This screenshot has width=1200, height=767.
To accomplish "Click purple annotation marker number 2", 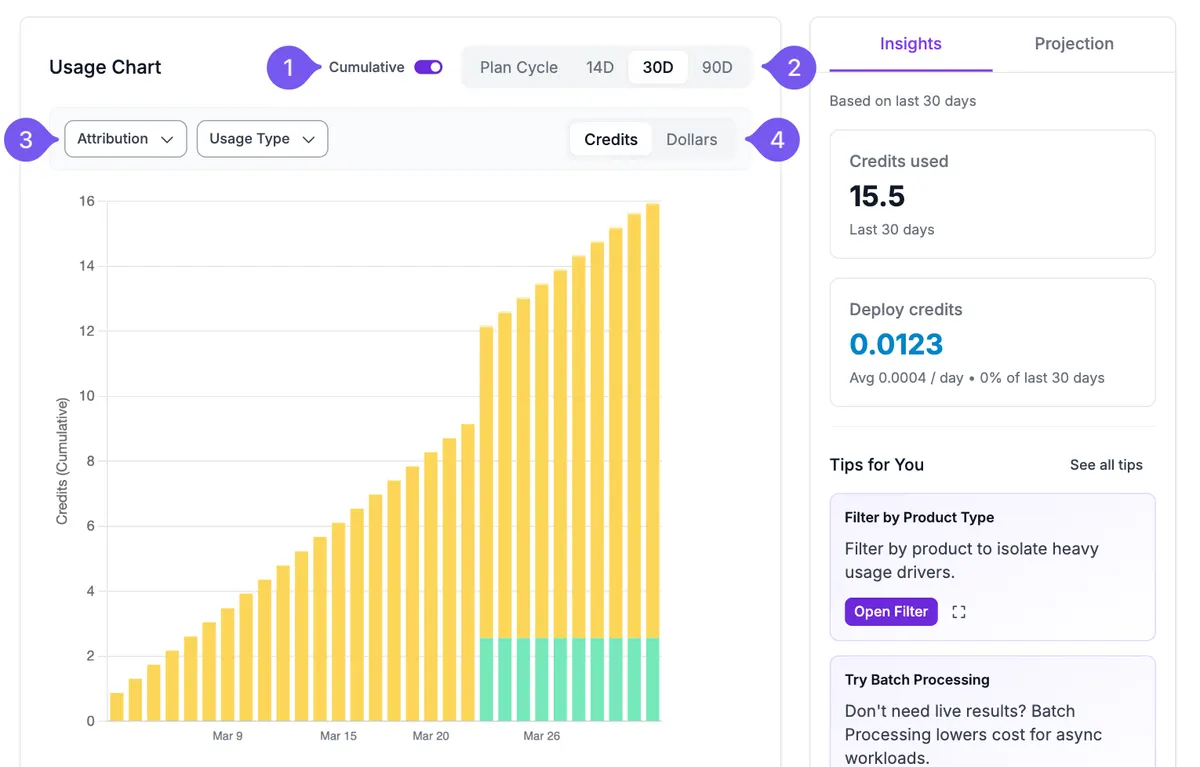I will (x=793, y=68).
